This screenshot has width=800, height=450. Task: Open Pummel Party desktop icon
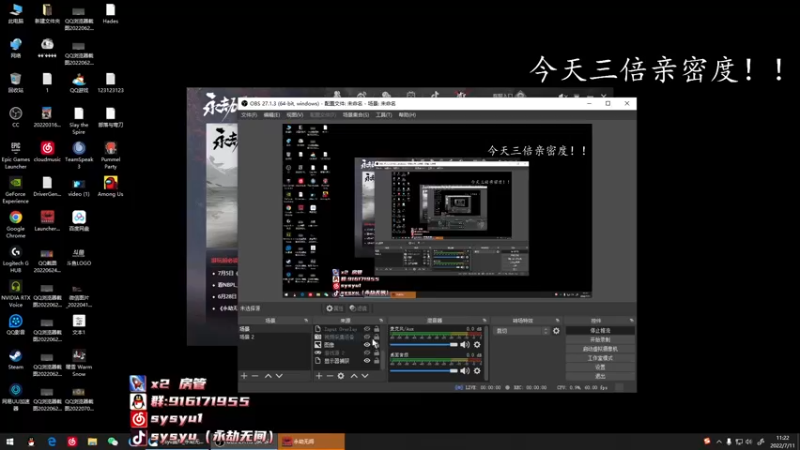110,155
